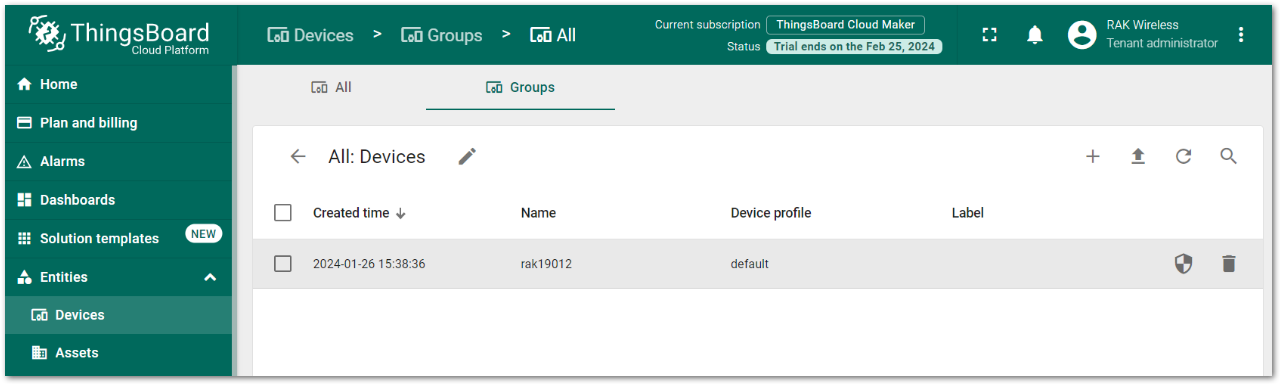
Task: Open the notifications bell
Action: coord(1035,35)
